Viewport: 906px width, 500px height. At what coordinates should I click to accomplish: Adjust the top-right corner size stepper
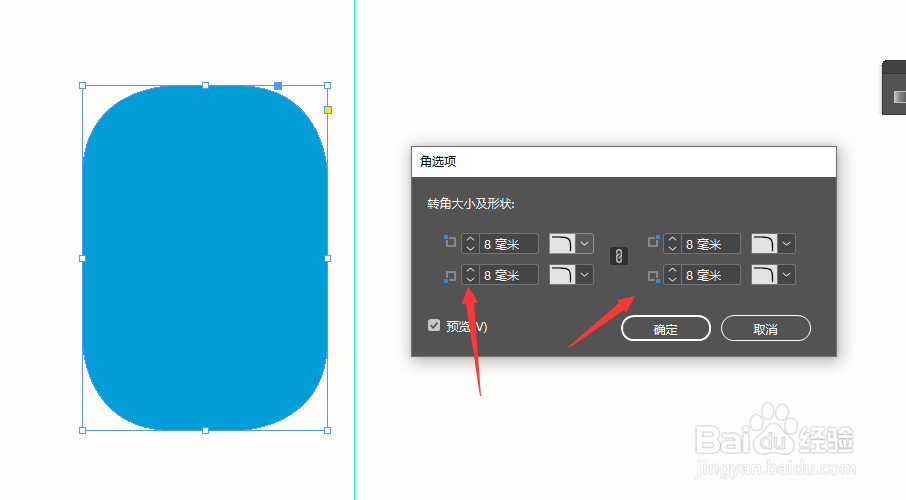673,244
